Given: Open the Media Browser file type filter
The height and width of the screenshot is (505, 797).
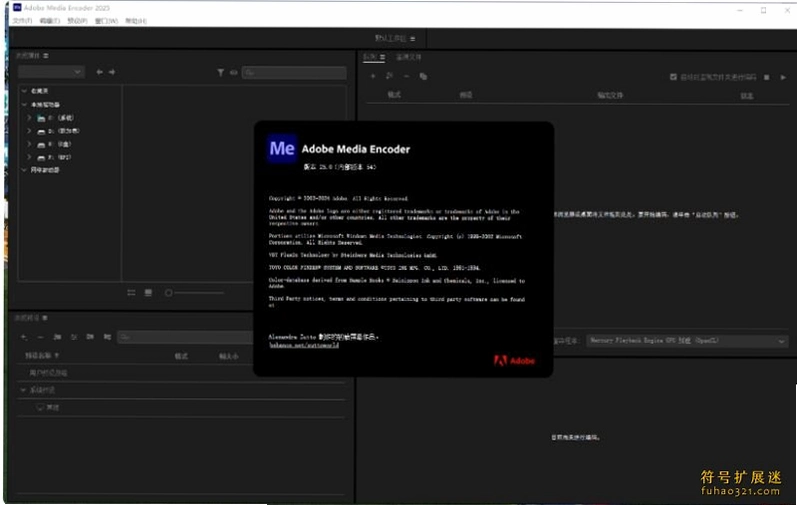Looking at the screenshot, I should [221, 73].
